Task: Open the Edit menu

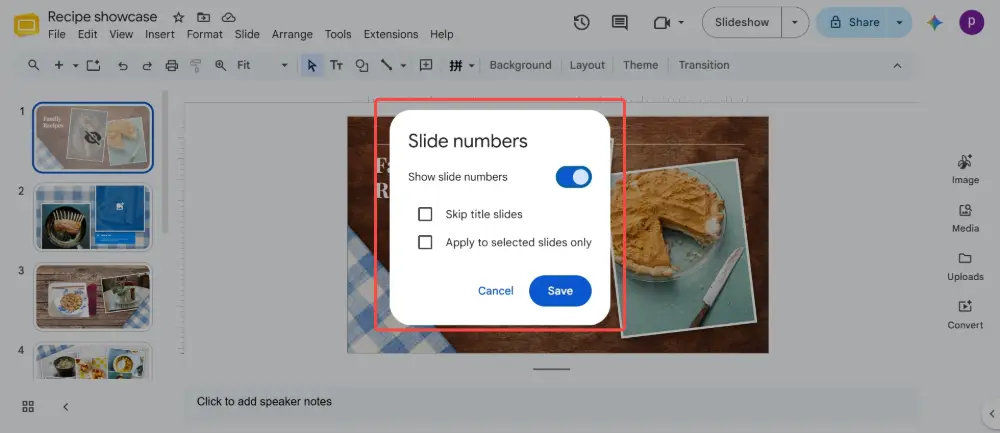Action: 87,34
